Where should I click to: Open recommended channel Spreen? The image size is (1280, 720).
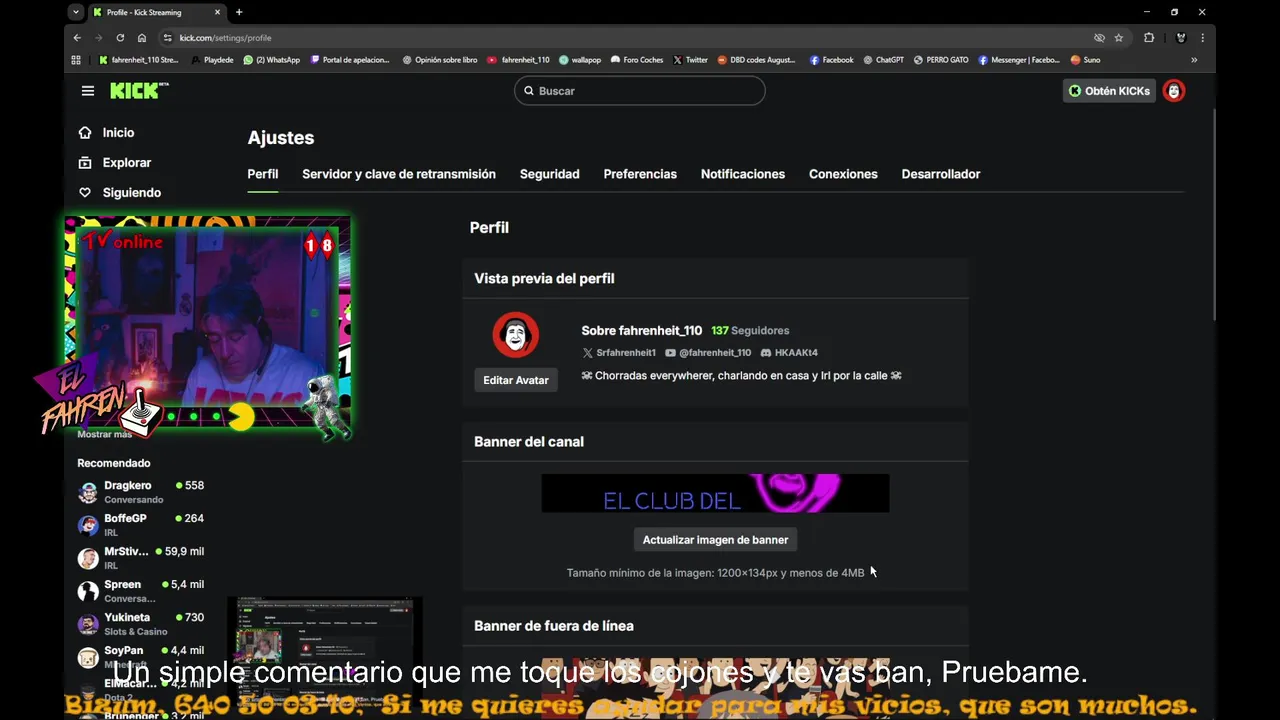[x=141, y=591]
